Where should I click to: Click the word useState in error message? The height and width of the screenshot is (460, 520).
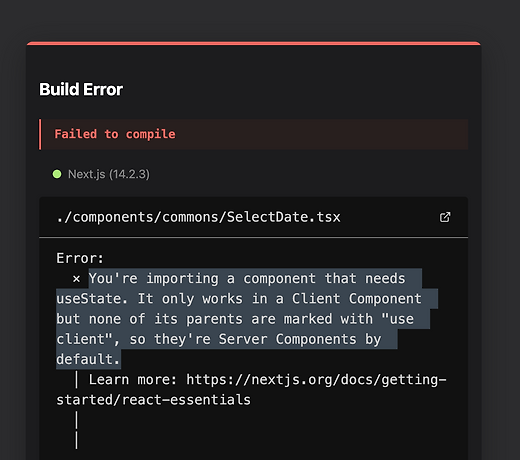91,299
